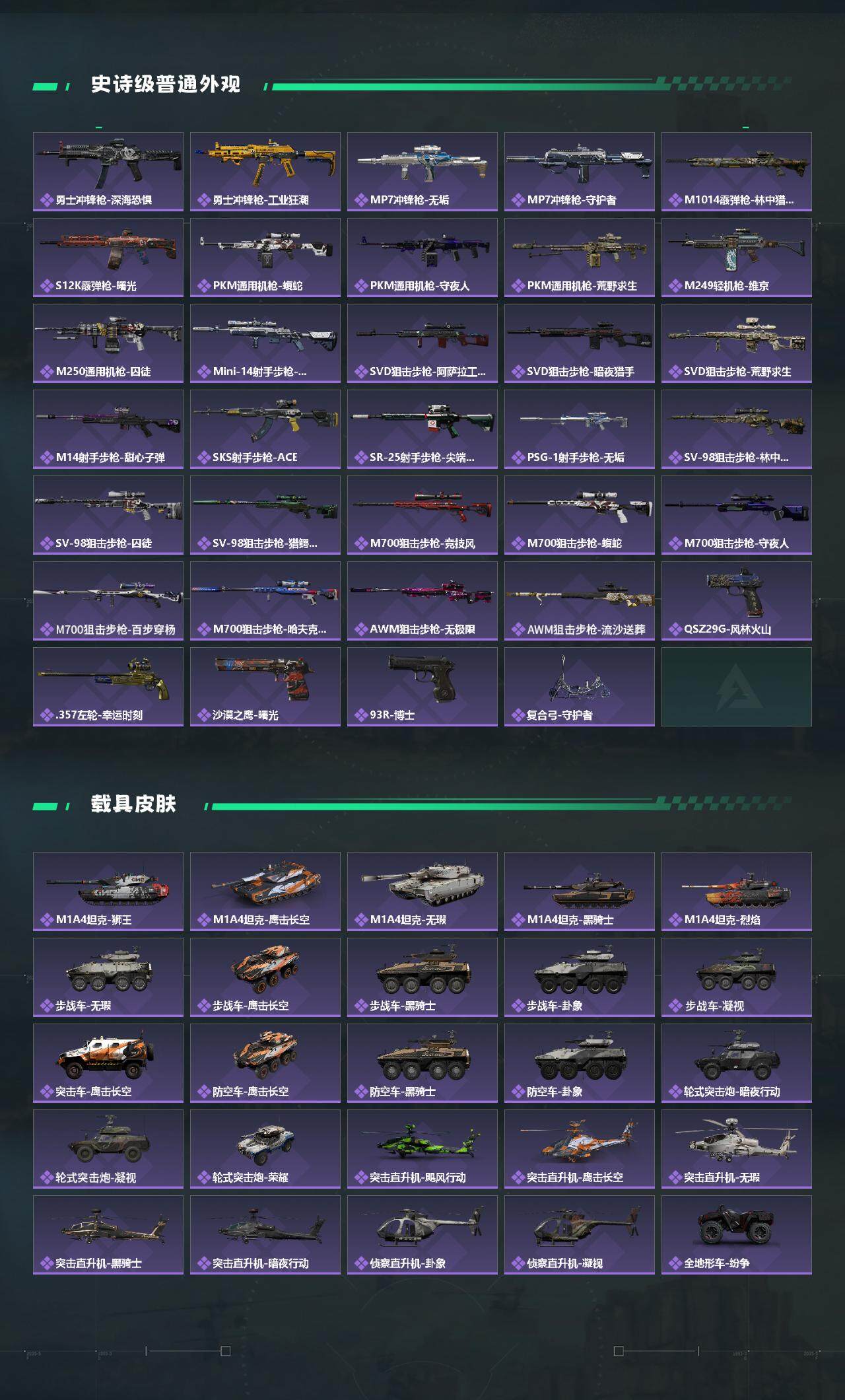Click the 史诗级普通外观 section header
Viewport: 845px width, 1400px height.
165,85
